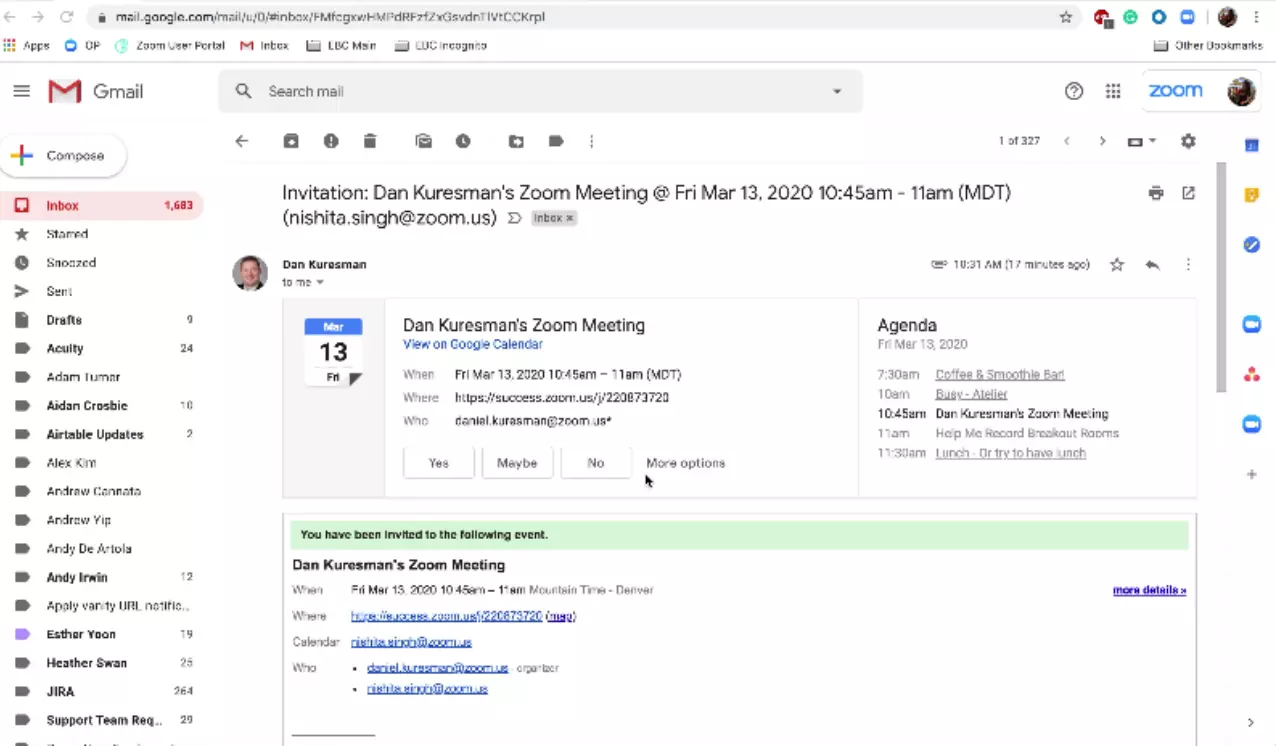Show newer conversation arrow
Image resolution: width=1276 pixels, height=746 pixels.
1067,141
